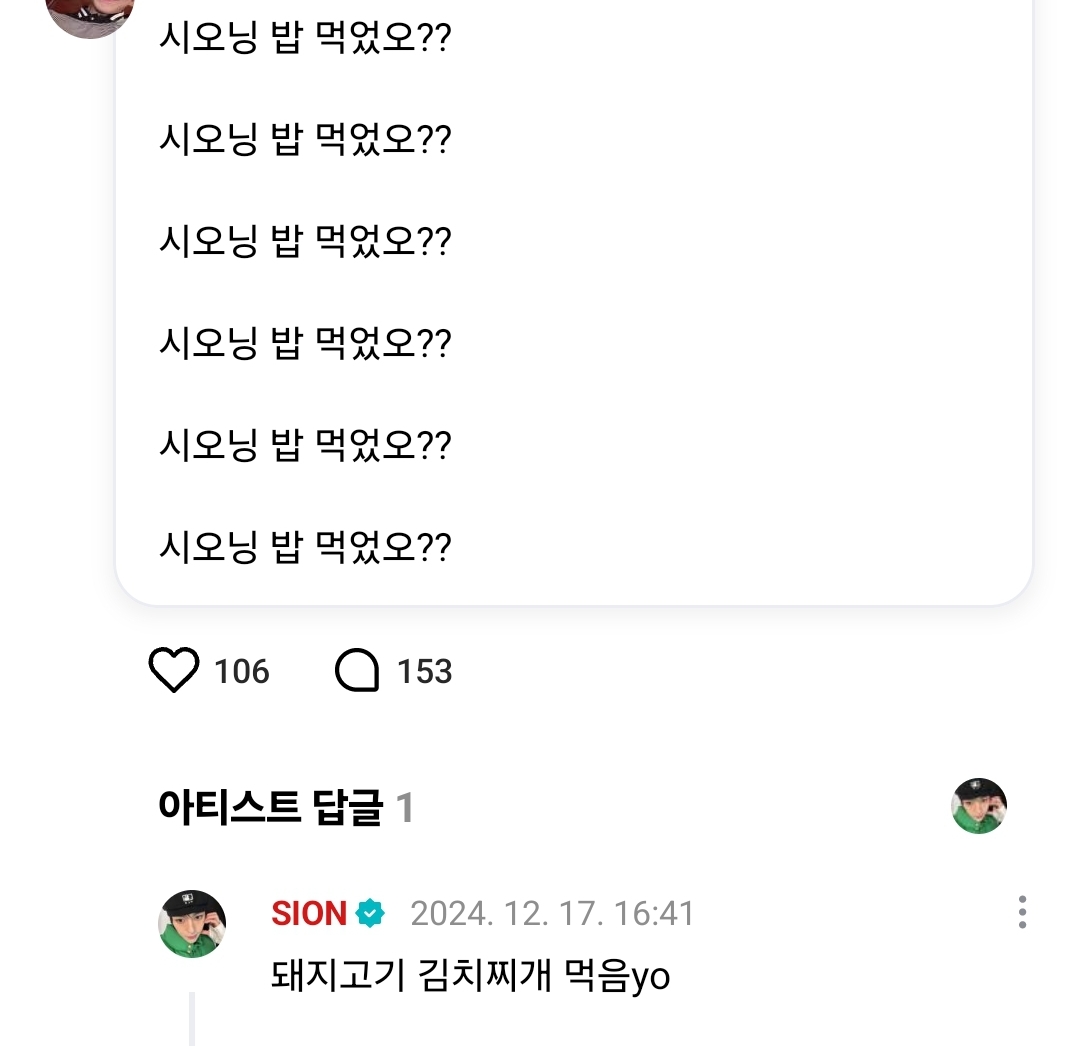Tap SION's reply text 돼지고기 김치찌개 먹음yo
This screenshot has height=1046, width=1080.
(x=470, y=976)
